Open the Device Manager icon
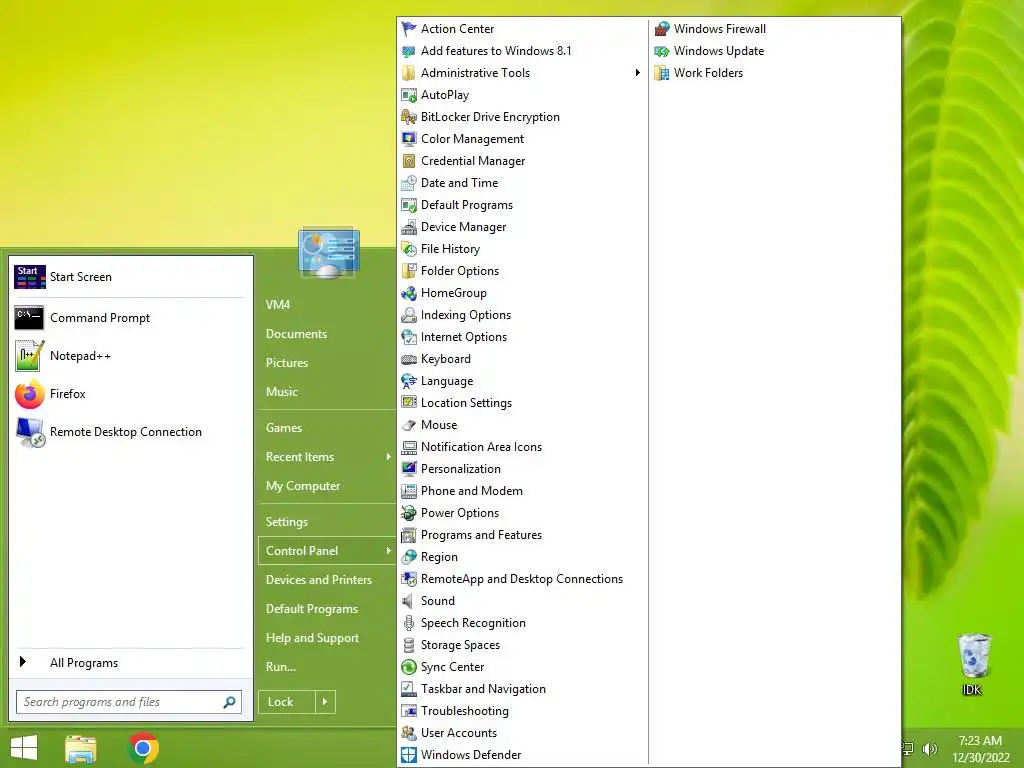Image resolution: width=1024 pixels, height=768 pixels. tap(409, 227)
